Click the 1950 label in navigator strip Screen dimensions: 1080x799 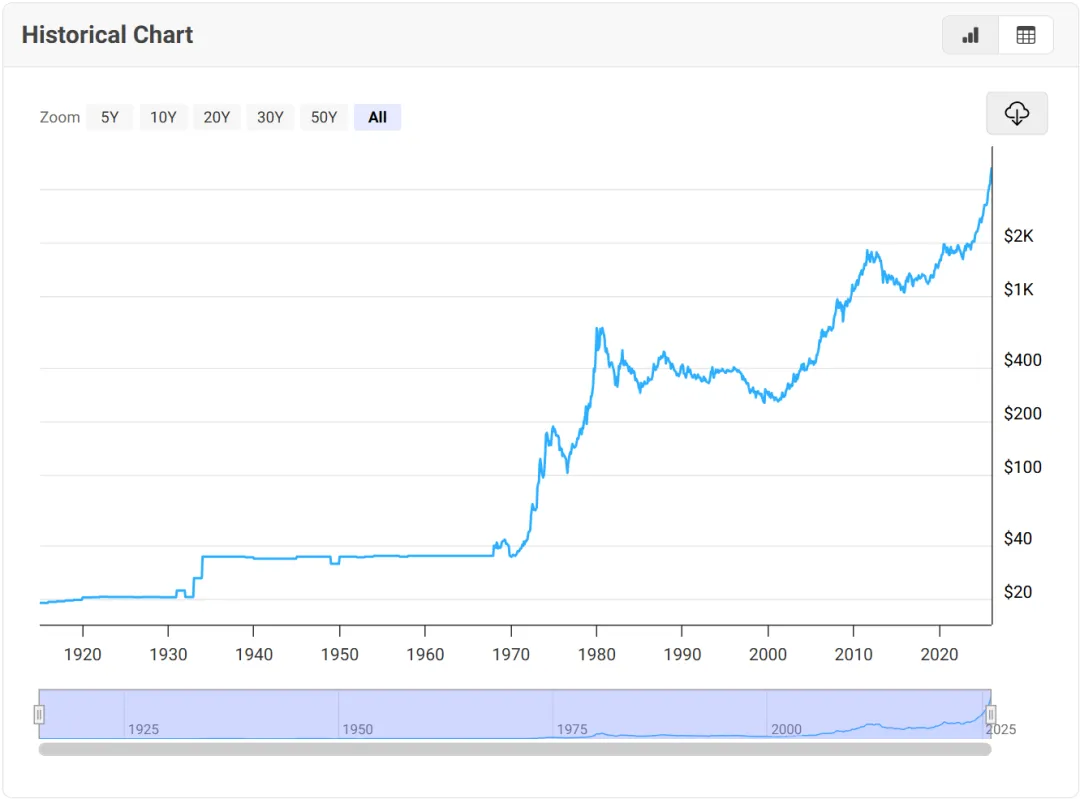pyautogui.click(x=357, y=729)
